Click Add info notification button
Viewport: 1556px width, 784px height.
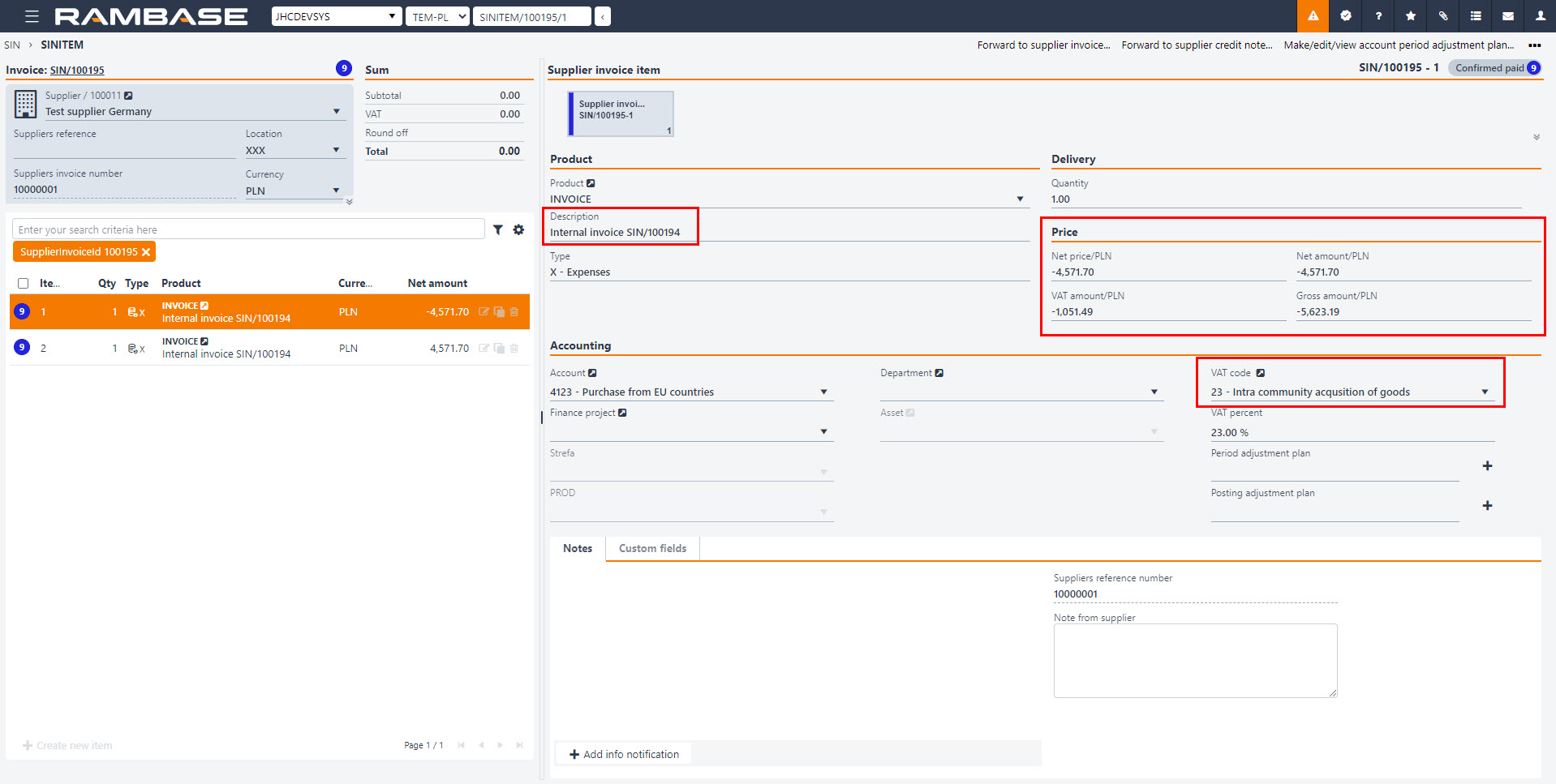(x=625, y=754)
